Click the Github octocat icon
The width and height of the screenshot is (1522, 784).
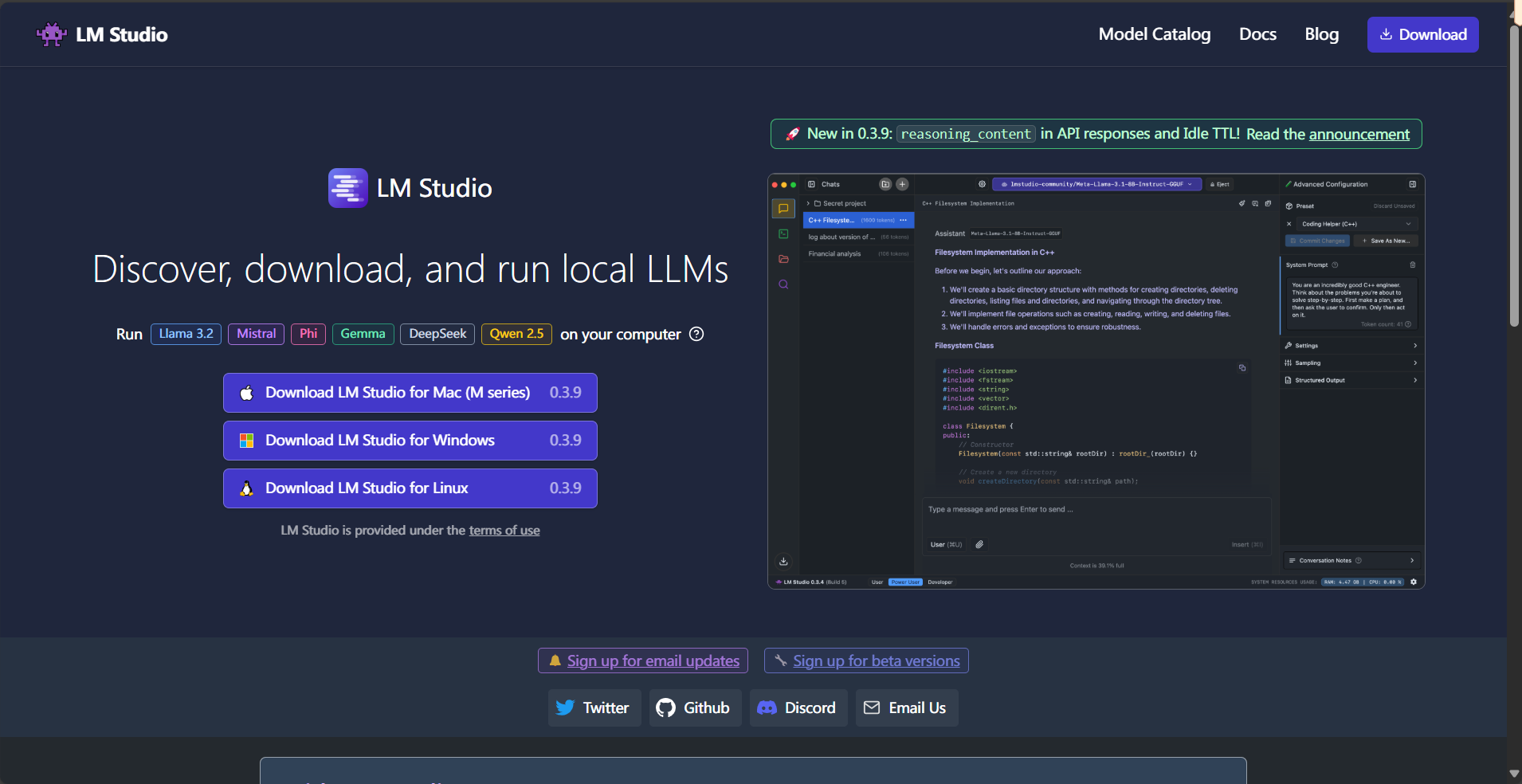pos(665,708)
